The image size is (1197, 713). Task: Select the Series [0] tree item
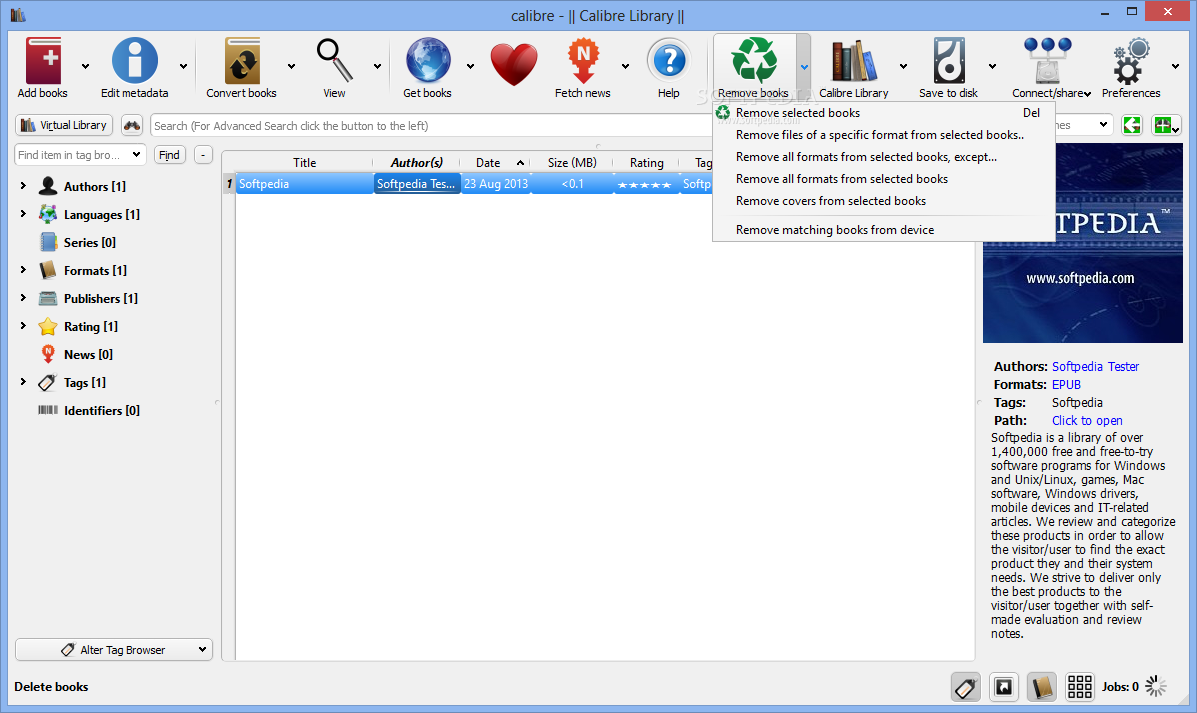click(90, 242)
